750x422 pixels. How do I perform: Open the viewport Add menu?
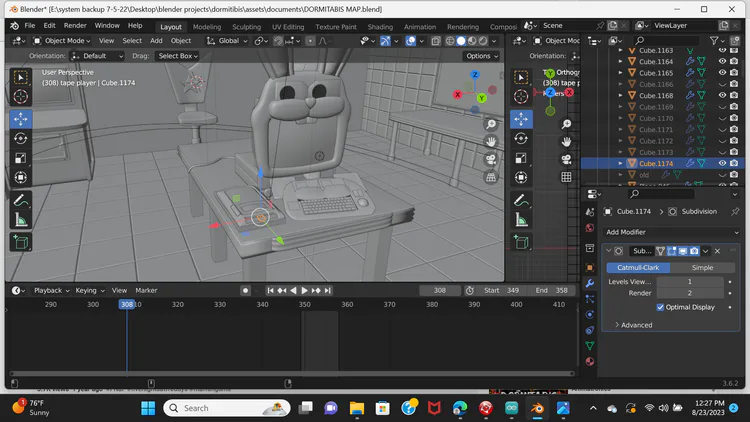pyautogui.click(x=156, y=41)
